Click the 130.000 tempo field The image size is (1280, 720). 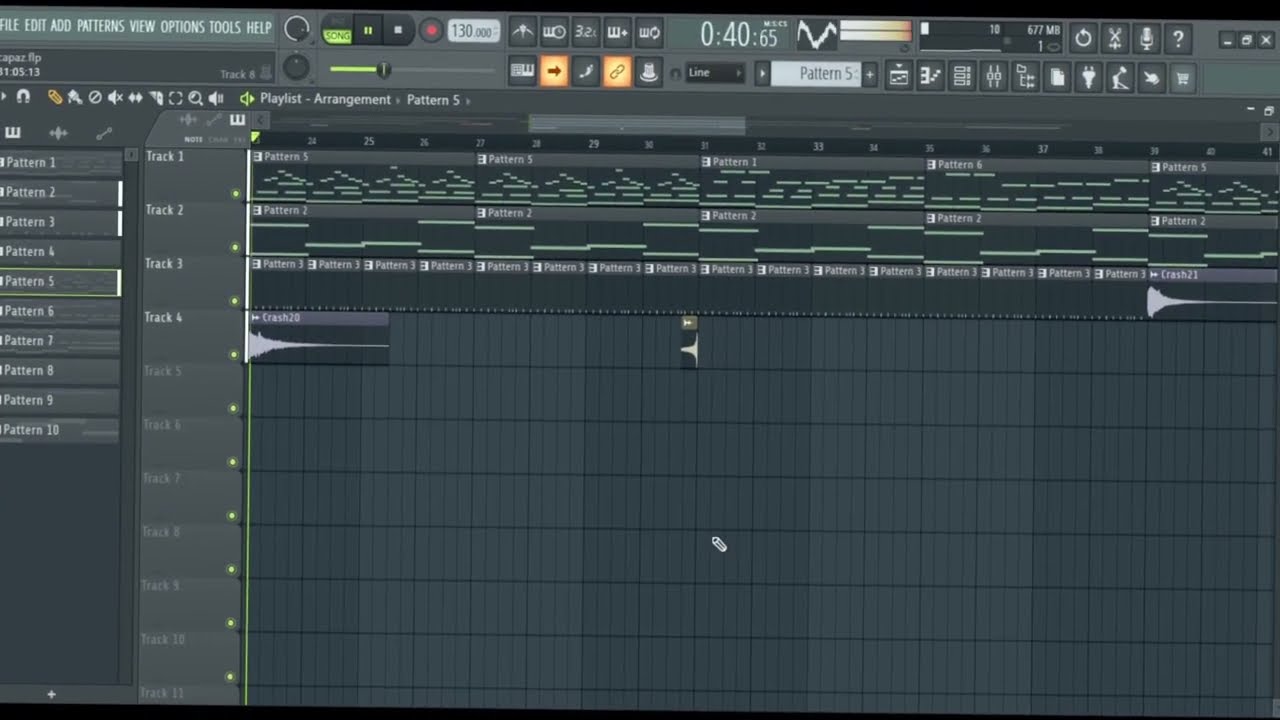coord(473,32)
